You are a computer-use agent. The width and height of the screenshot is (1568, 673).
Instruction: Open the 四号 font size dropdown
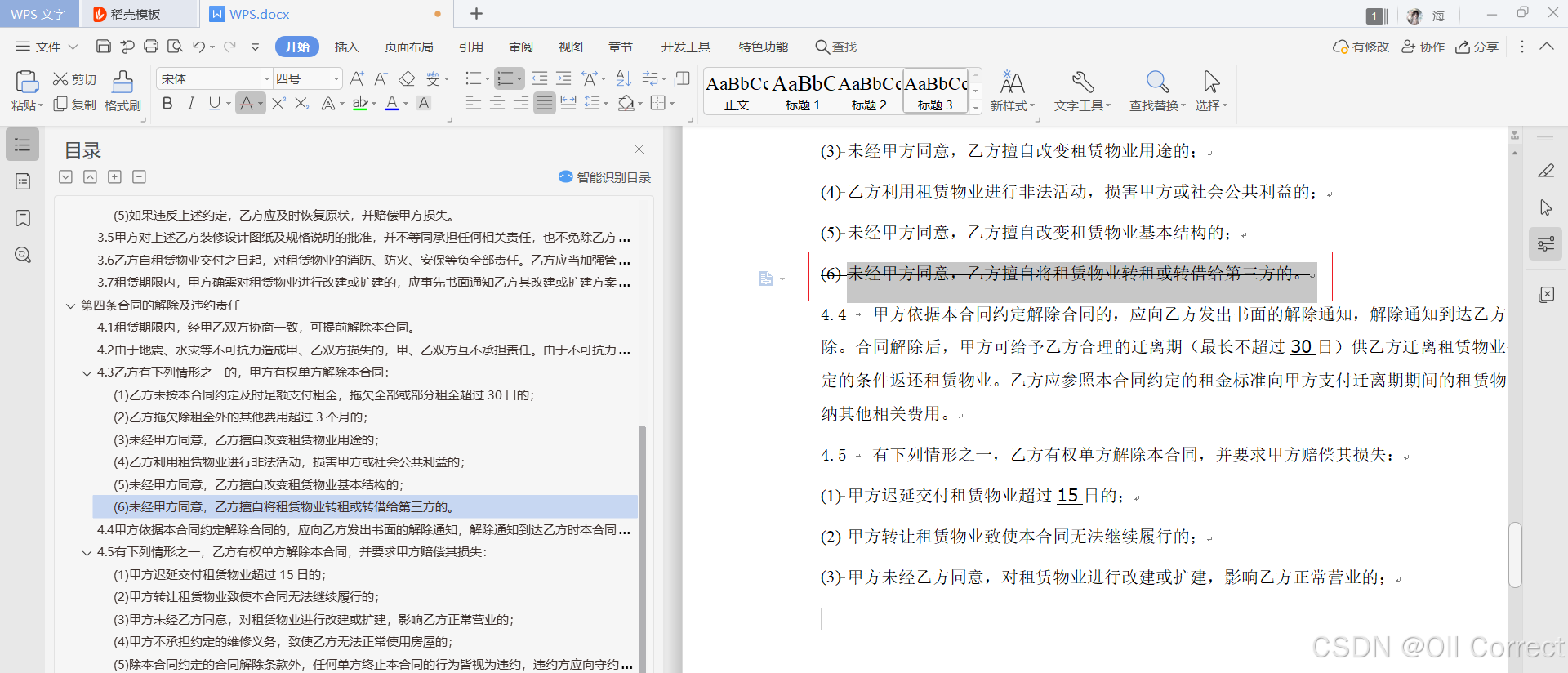pos(336,78)
